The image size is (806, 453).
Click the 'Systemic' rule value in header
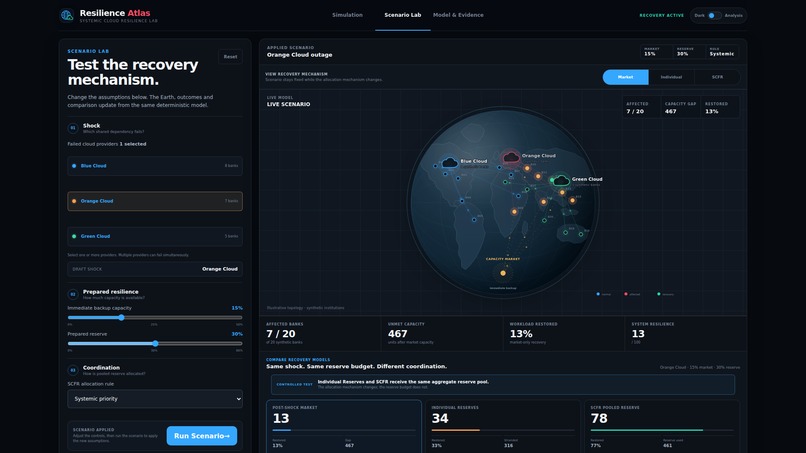click(722, 54)
